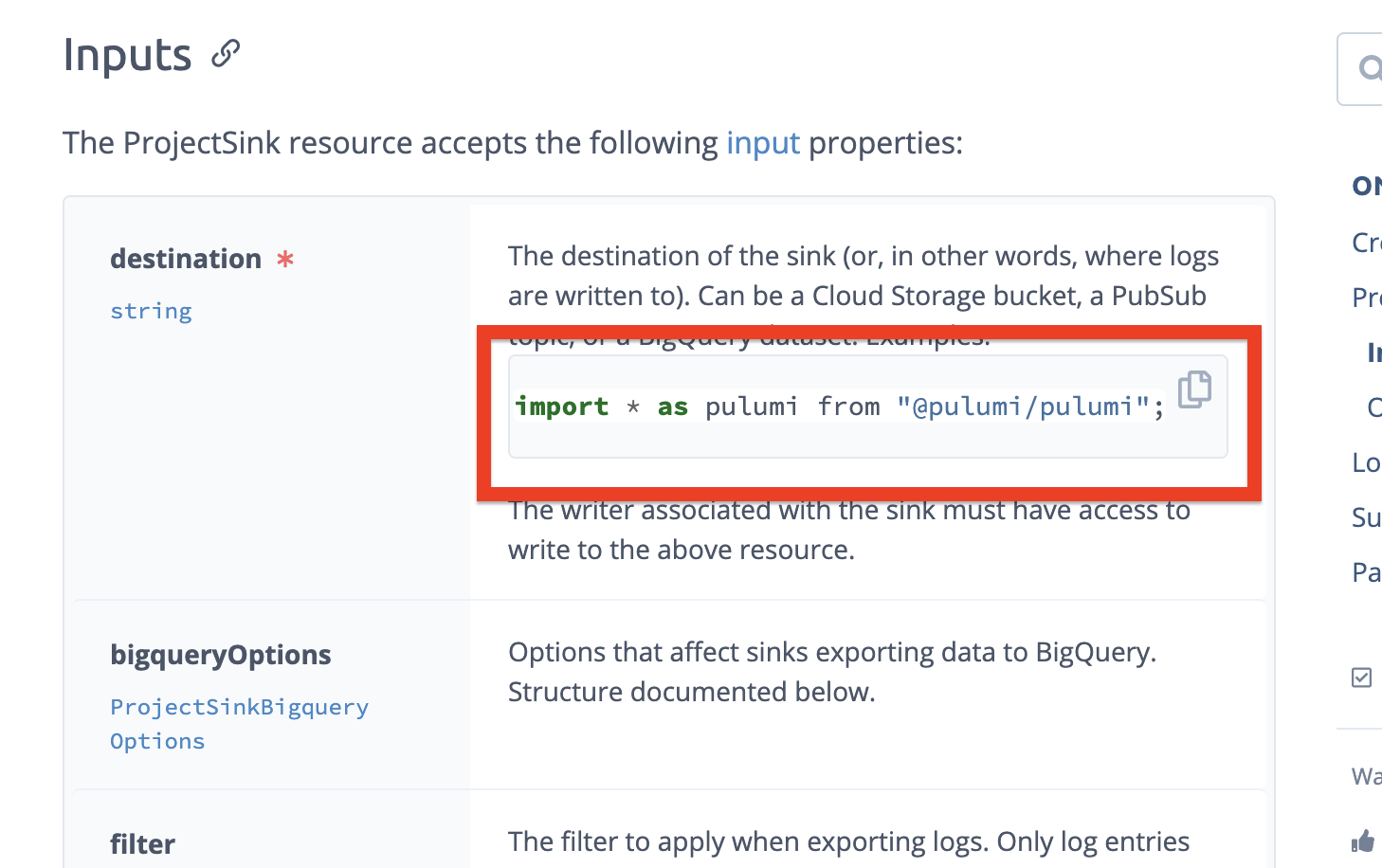Screen dimensions: 1382x868
Task: Jump to the 'Cr' sidebar navigation entry
Action: [x=1367, y=243]
